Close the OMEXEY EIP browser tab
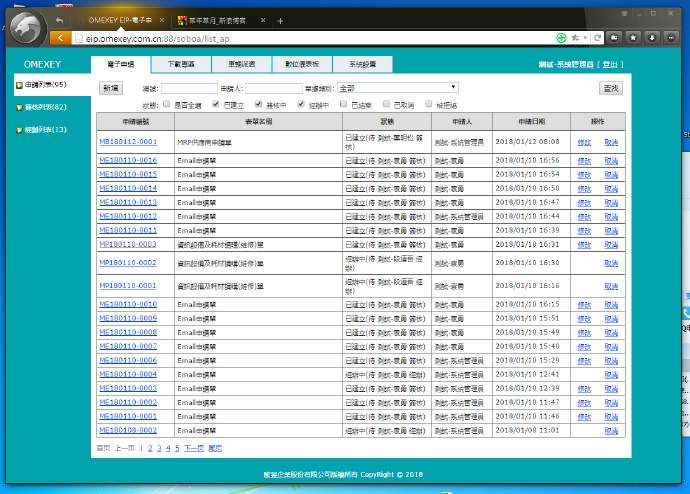The width and height of the screenshot is (690, 494). coord(162,20)
